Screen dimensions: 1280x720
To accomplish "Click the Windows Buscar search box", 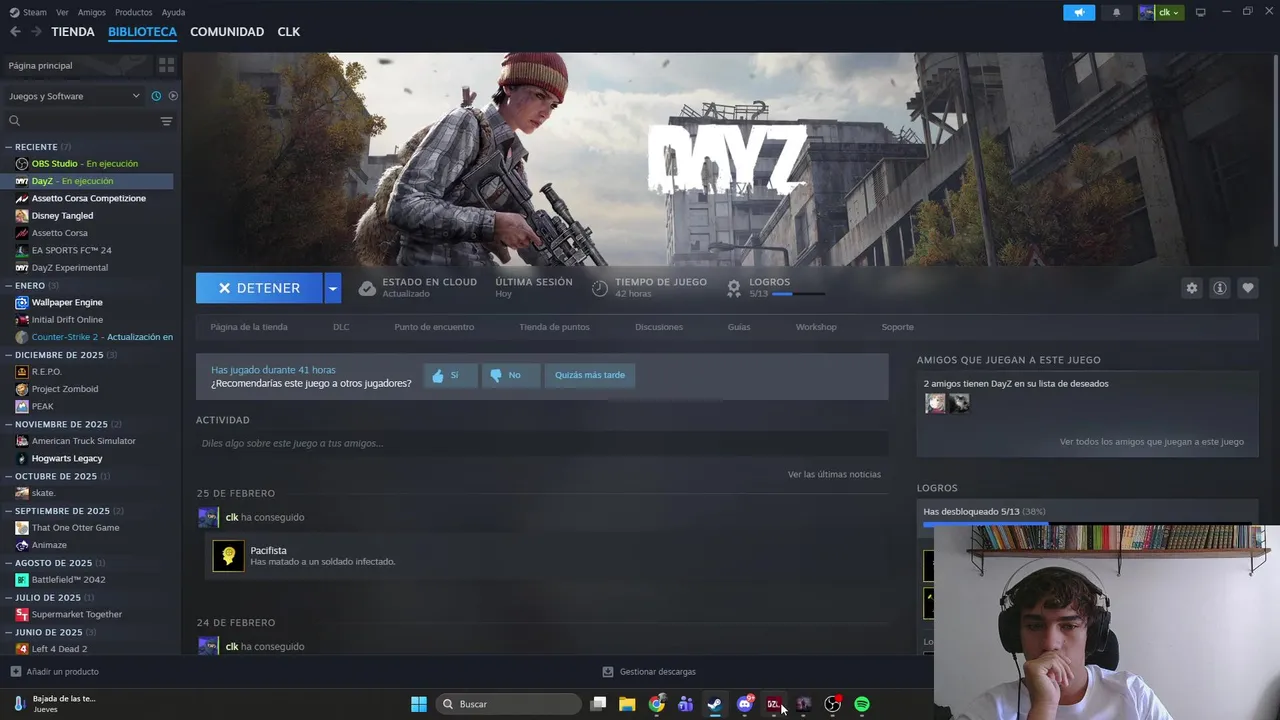I will (508, 704).
